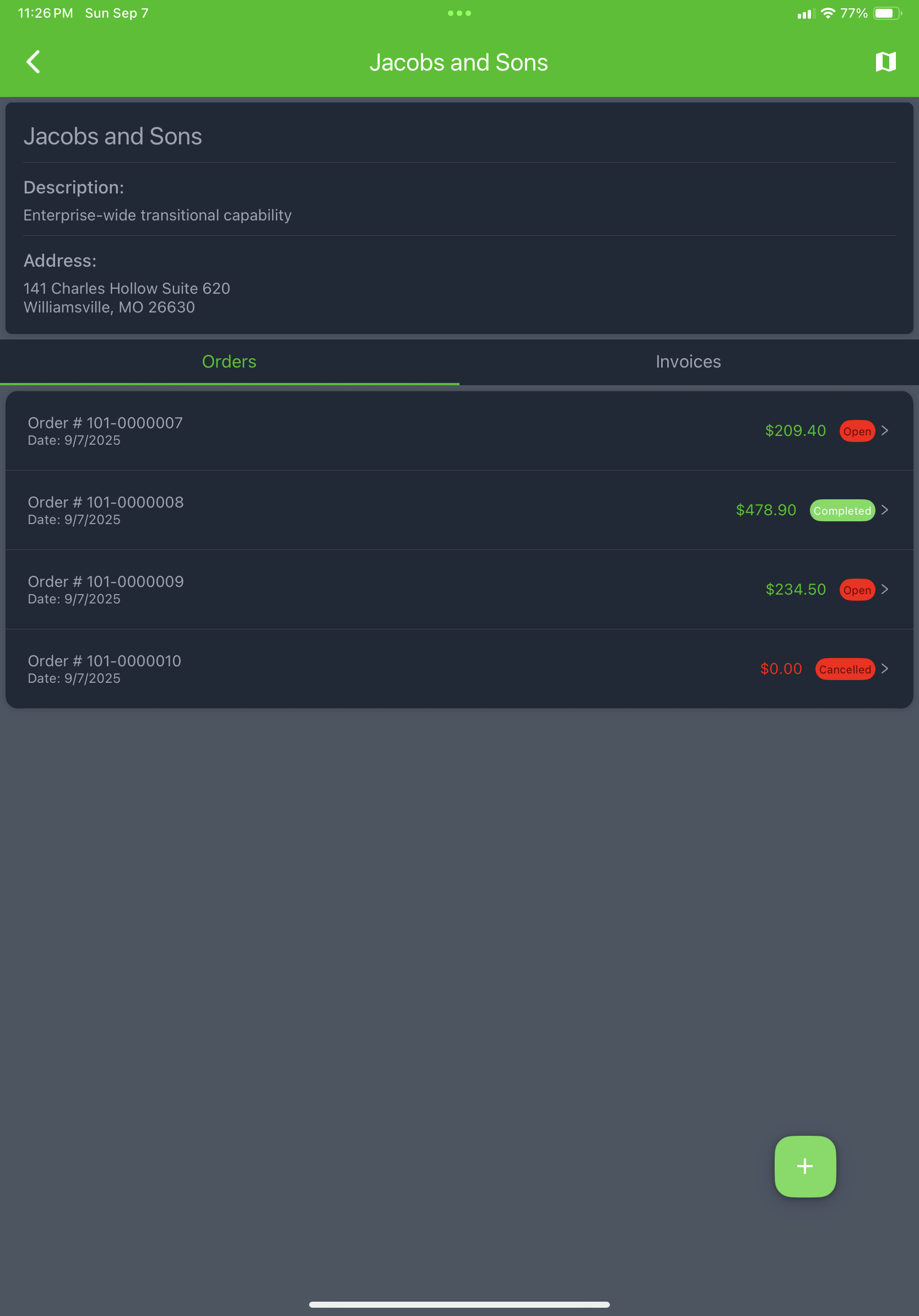The height and width of the screenshot is (1316, 919).
Task: Open the map view icon
Action: click(885, 61)
